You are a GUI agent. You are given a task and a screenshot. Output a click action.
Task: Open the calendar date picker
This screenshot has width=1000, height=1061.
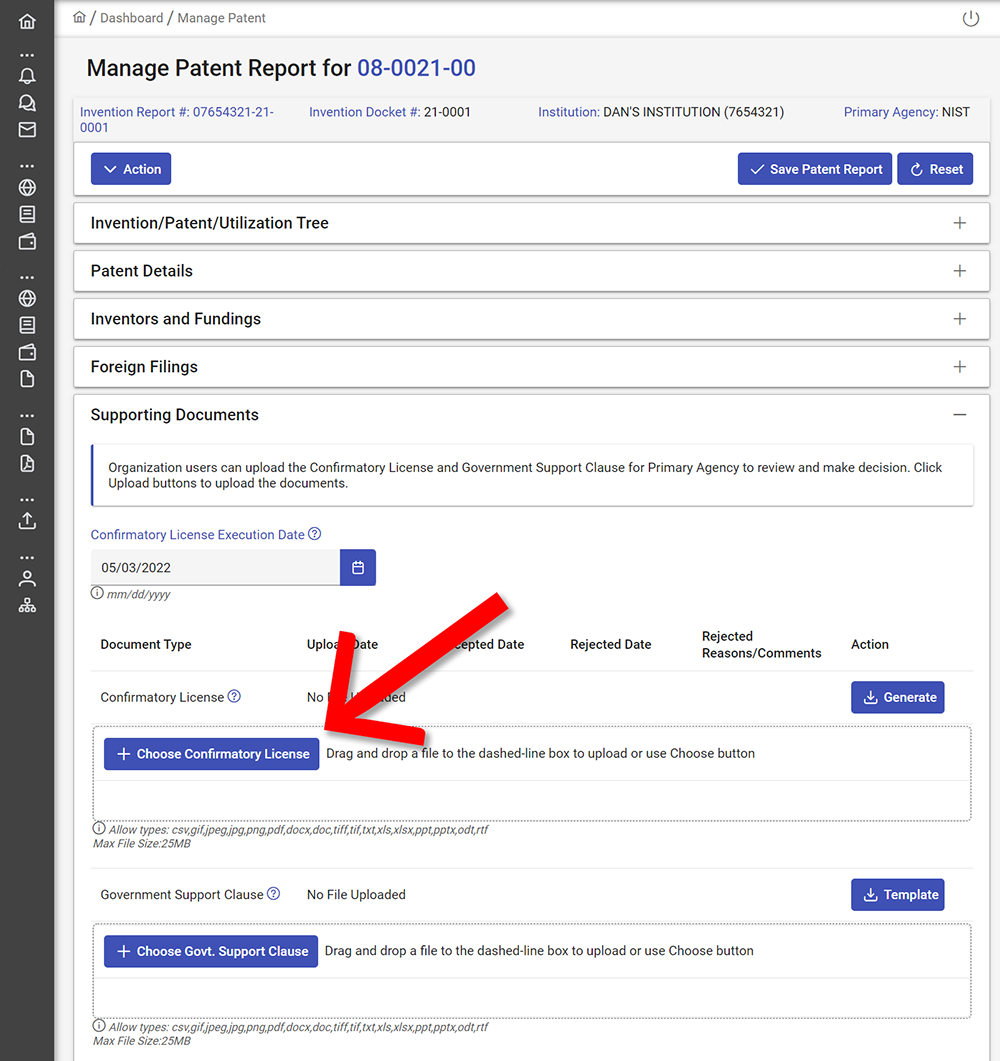[x=358, y=567]
